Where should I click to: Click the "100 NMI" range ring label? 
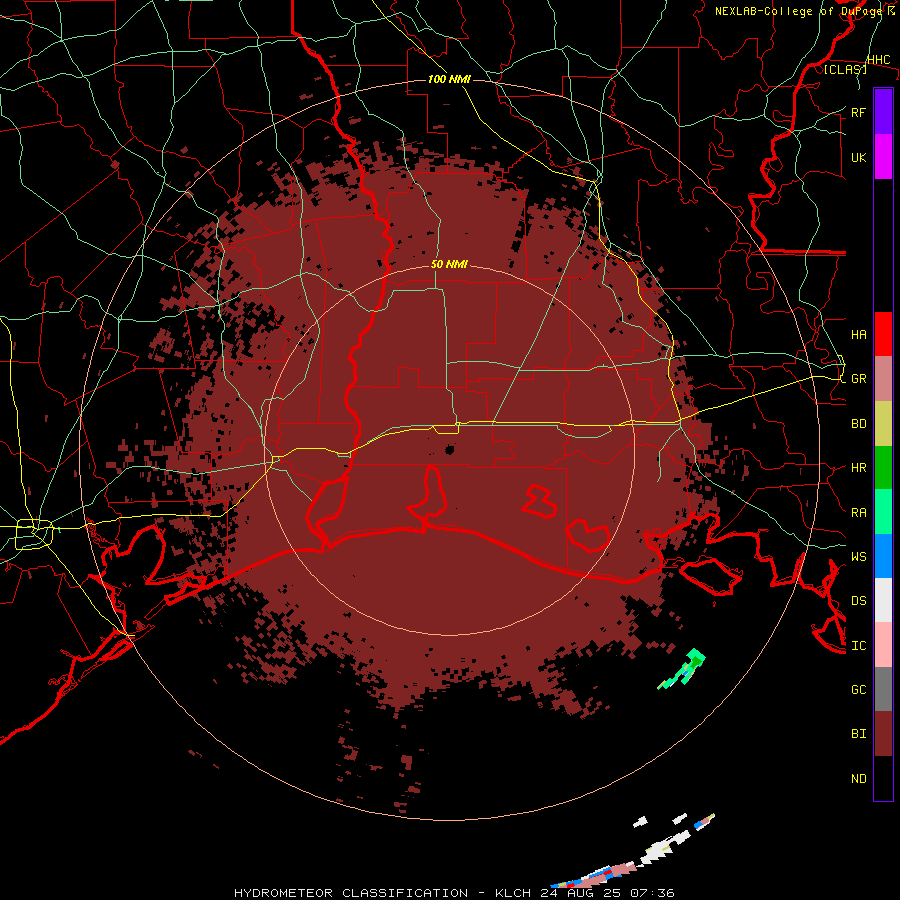pos(449,79)
